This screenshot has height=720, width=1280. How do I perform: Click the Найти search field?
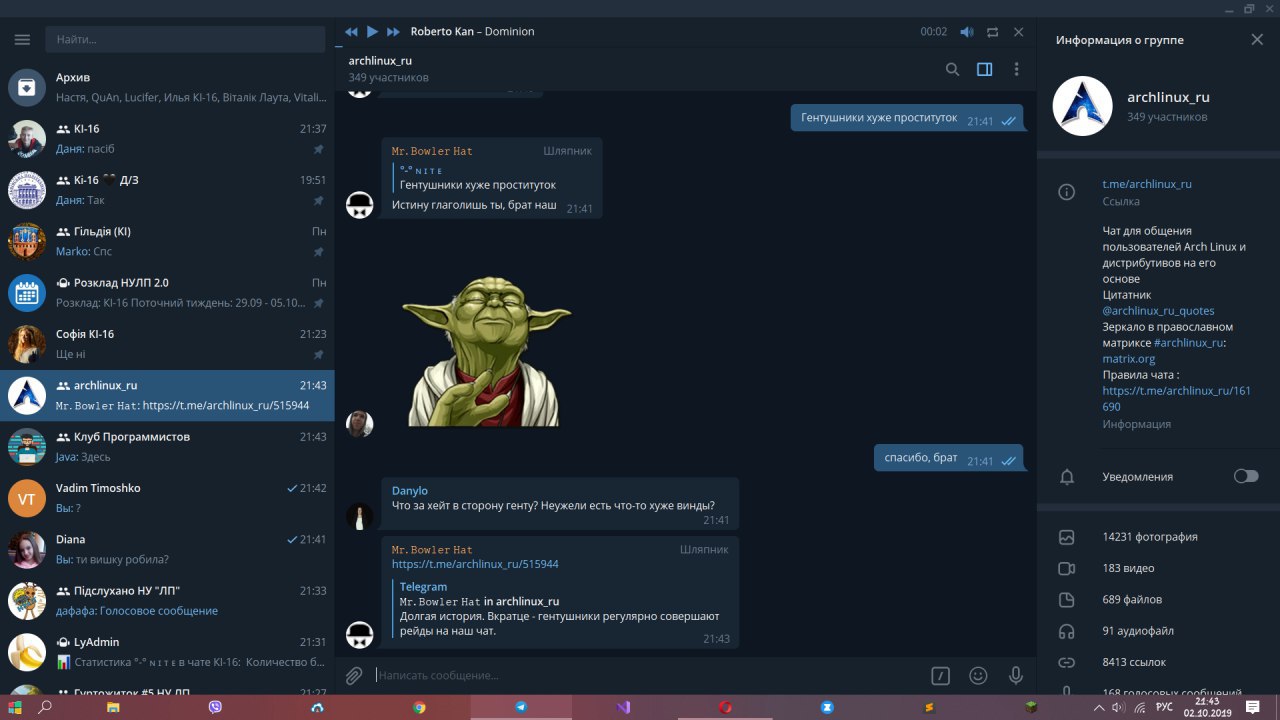tap(186, 40)
